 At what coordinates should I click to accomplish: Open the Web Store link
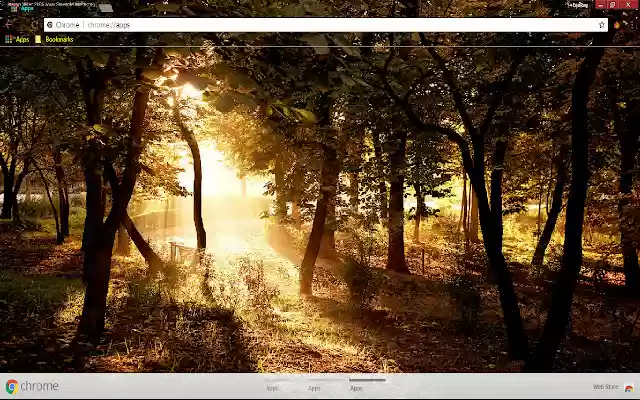pyautogui.click(x=605, y=387)
